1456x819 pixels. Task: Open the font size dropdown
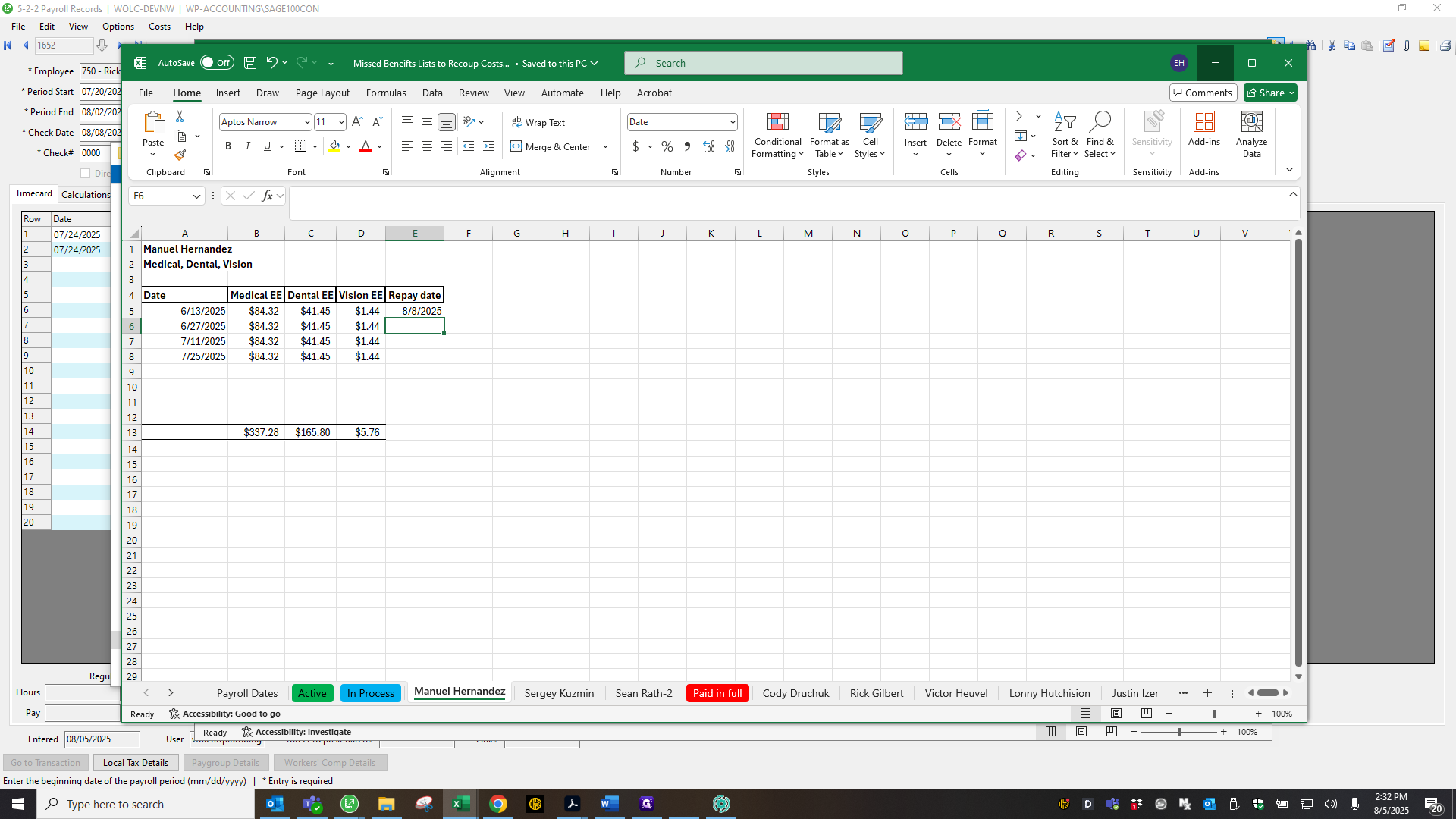341,122
